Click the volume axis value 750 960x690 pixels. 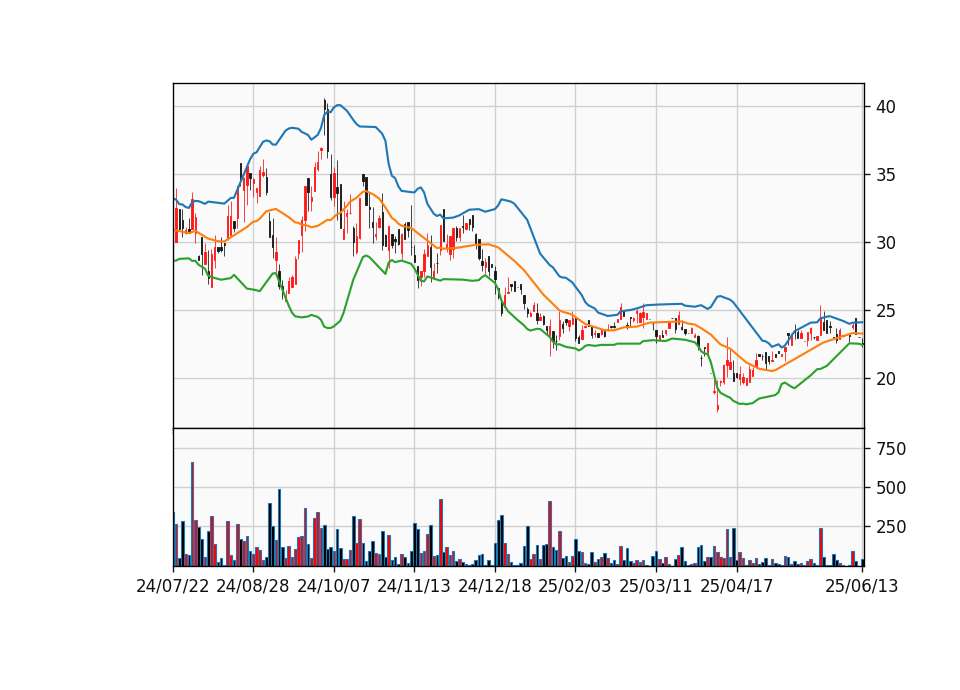coord(891,449)
